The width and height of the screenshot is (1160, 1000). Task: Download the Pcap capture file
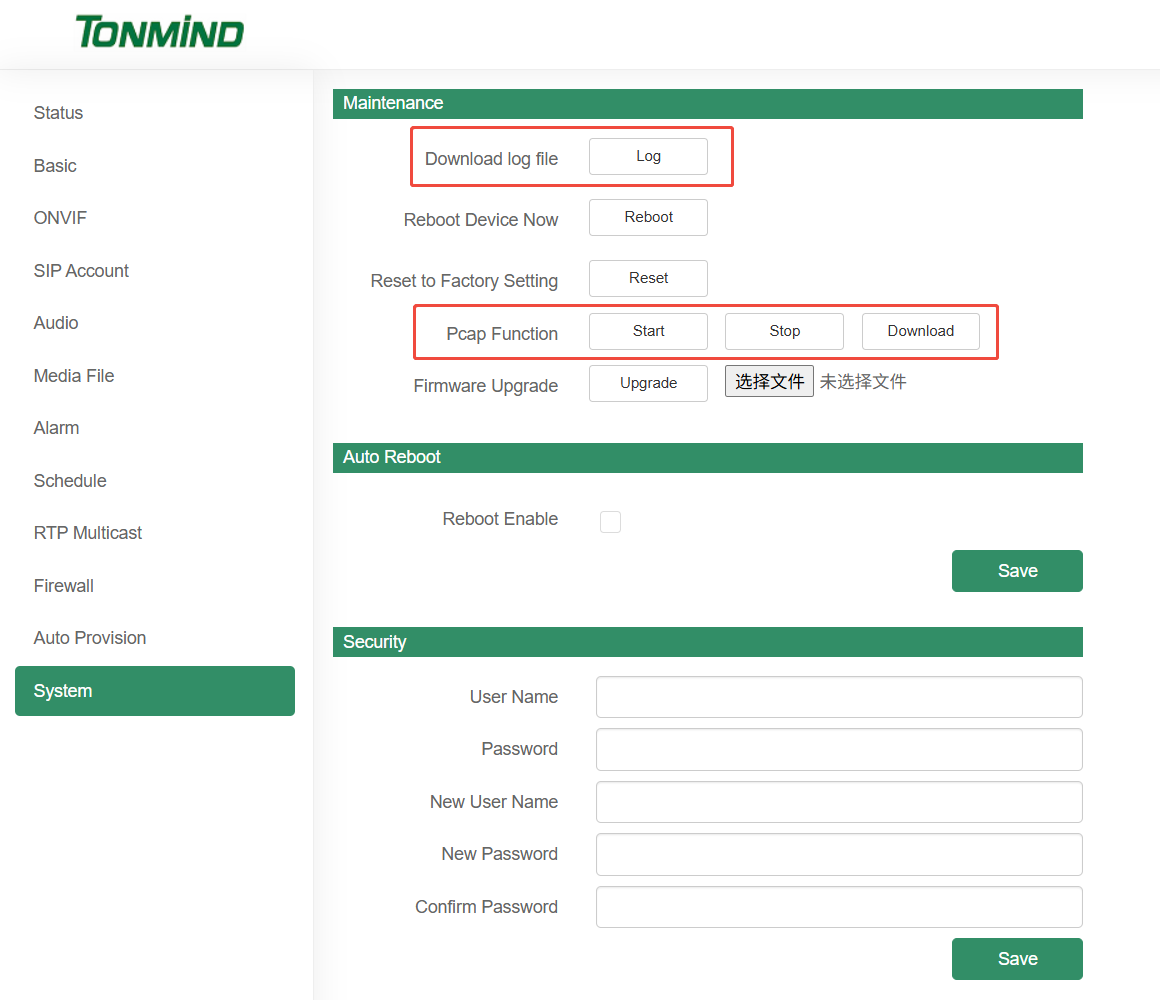pyautogui.click(x=920, y=331)
